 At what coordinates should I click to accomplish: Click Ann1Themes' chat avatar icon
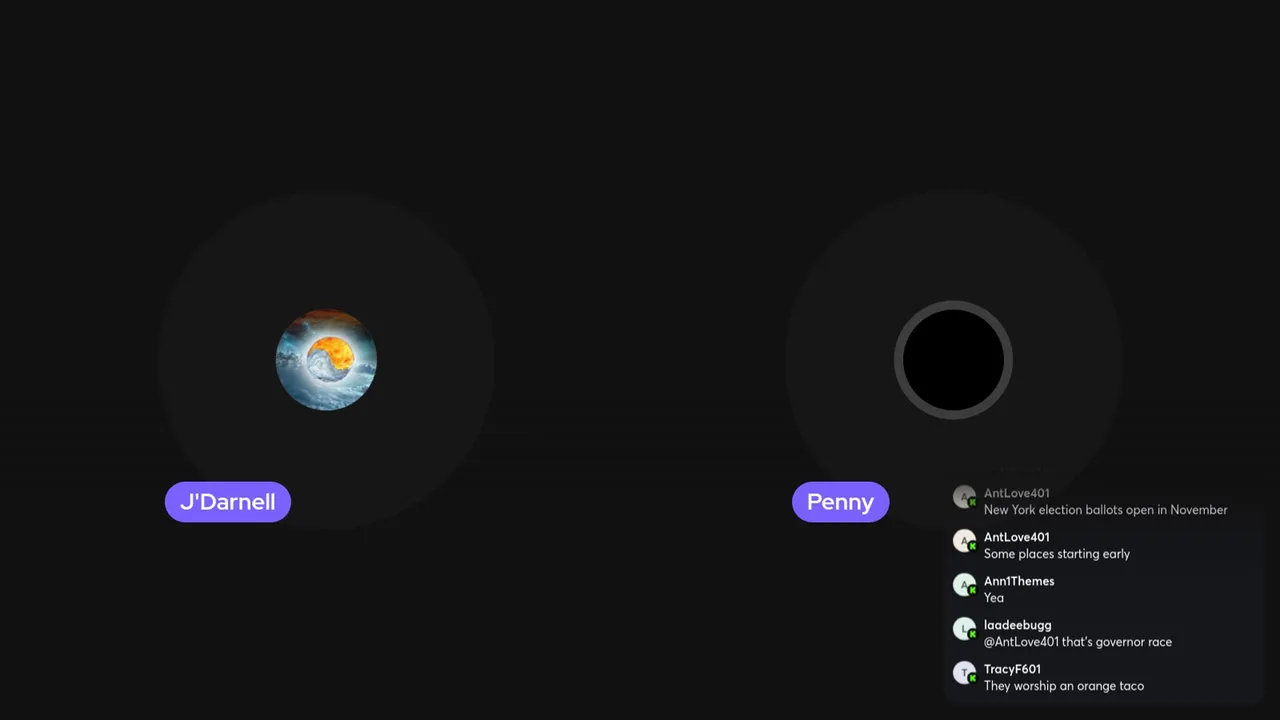click(x=964, y=585)
